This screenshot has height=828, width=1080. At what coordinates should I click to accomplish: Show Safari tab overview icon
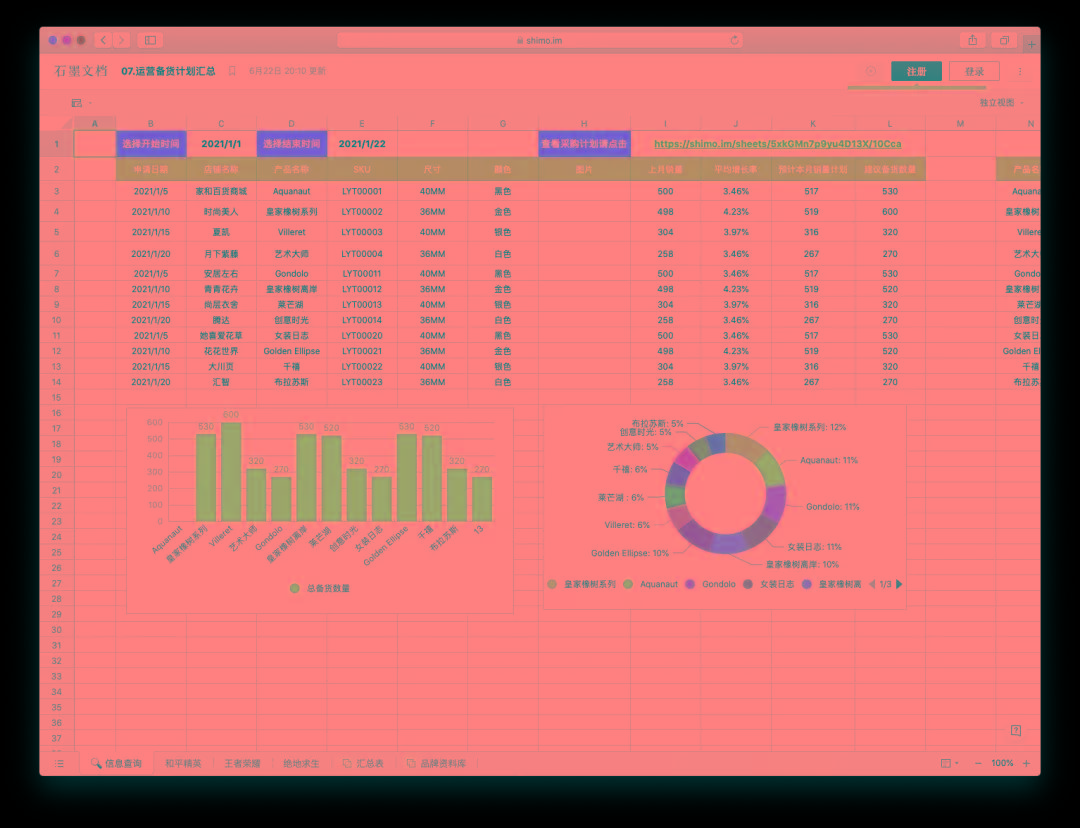(1004, 40)
